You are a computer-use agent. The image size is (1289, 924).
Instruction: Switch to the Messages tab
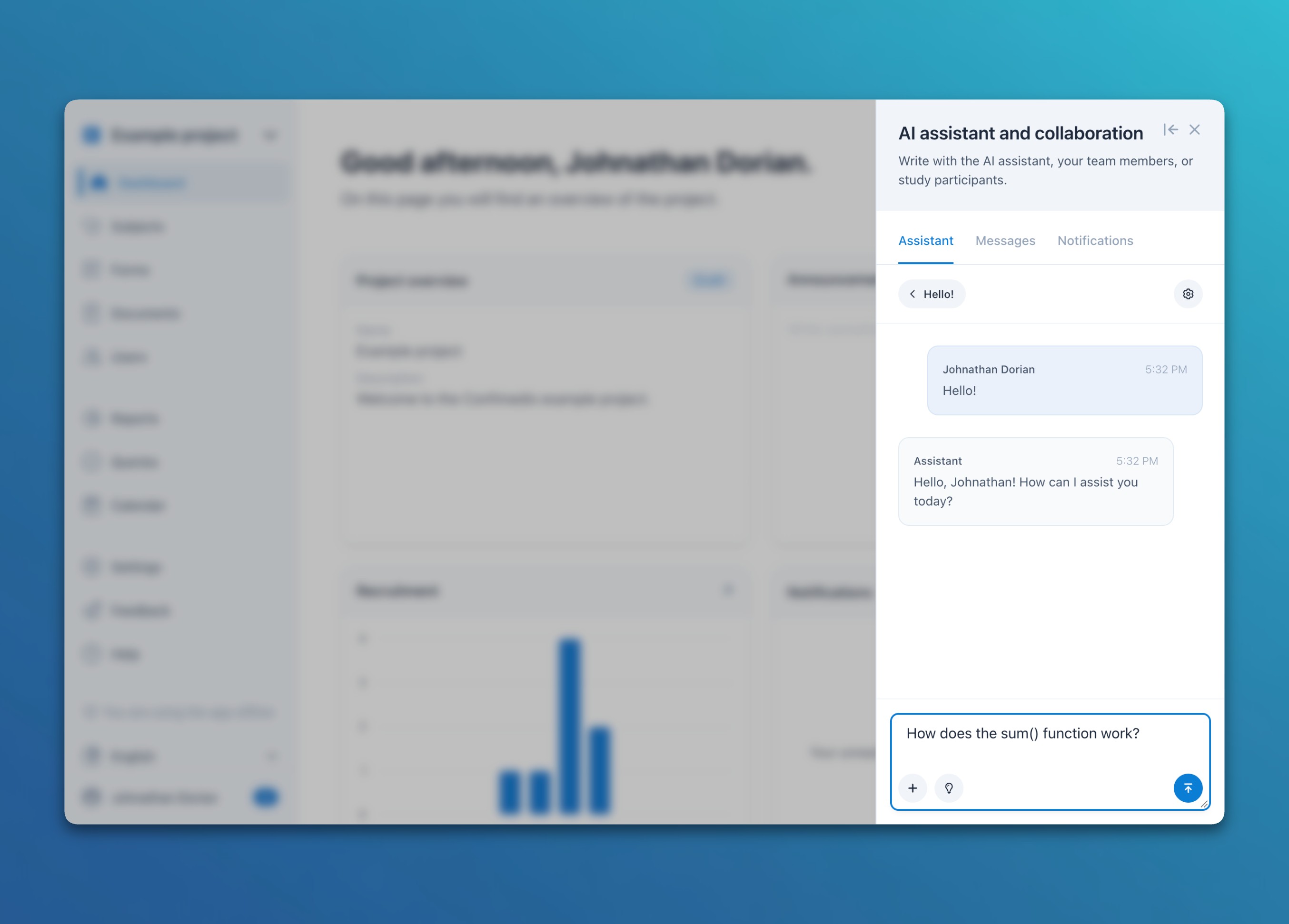click(x=1005, y=241)
